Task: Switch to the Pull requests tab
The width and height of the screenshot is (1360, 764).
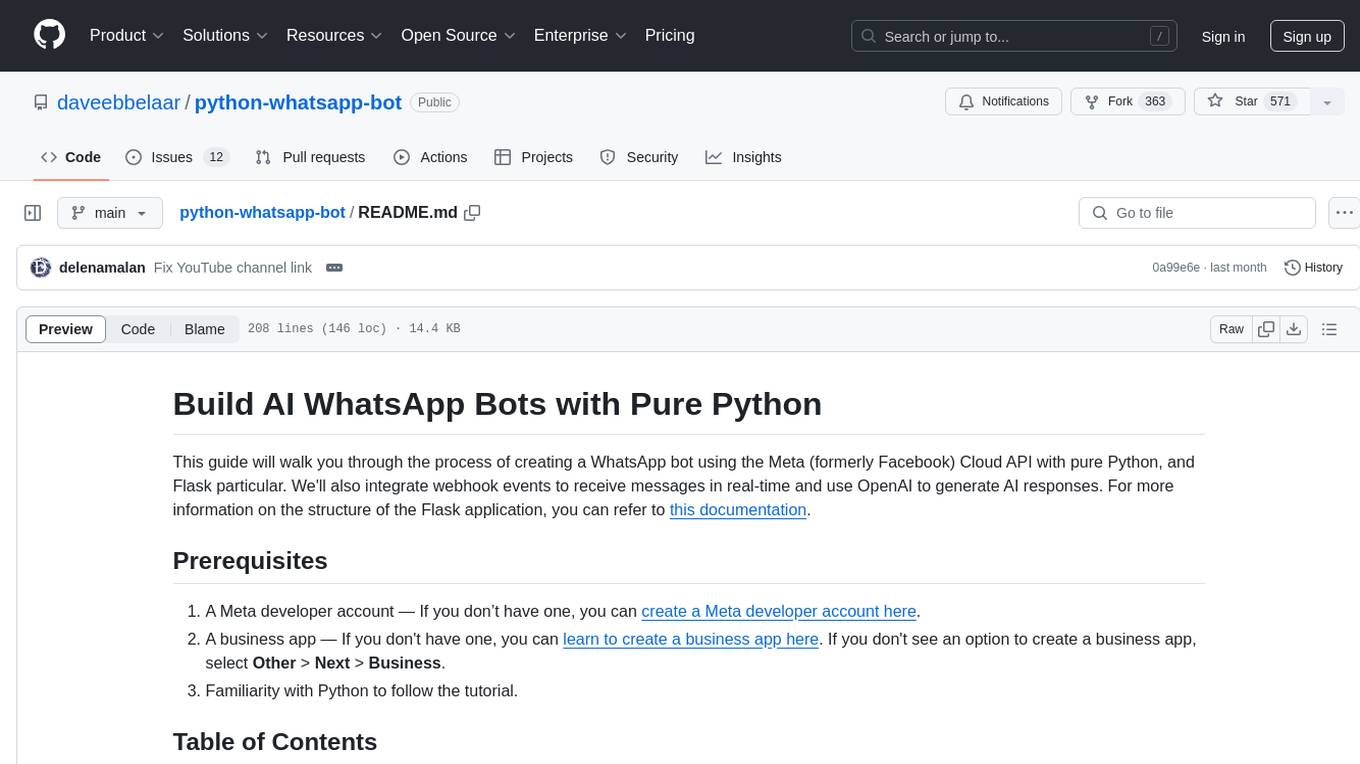Action: point(310,157)
